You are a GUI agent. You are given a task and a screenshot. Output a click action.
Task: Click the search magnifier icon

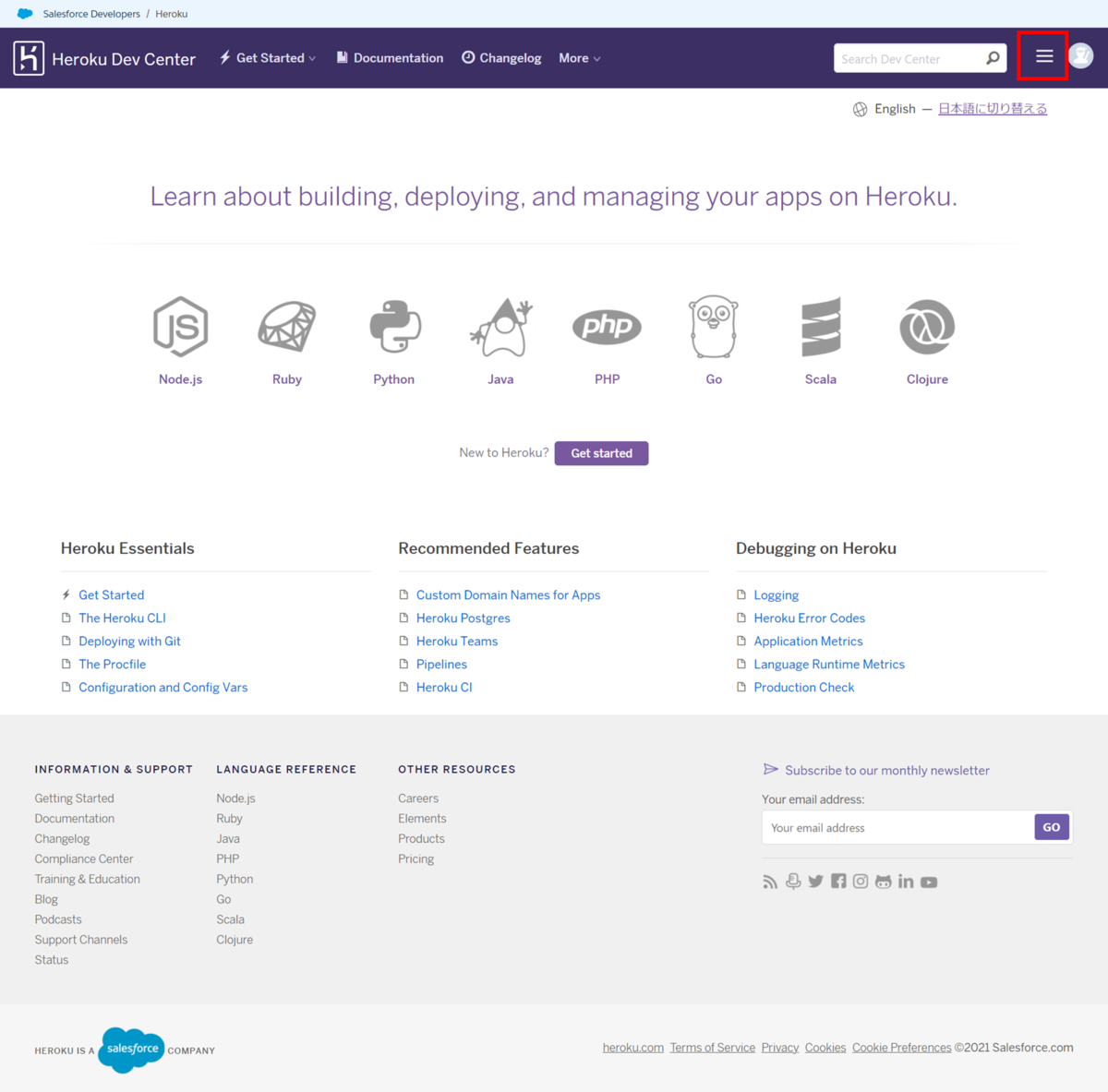coord(993,58)
